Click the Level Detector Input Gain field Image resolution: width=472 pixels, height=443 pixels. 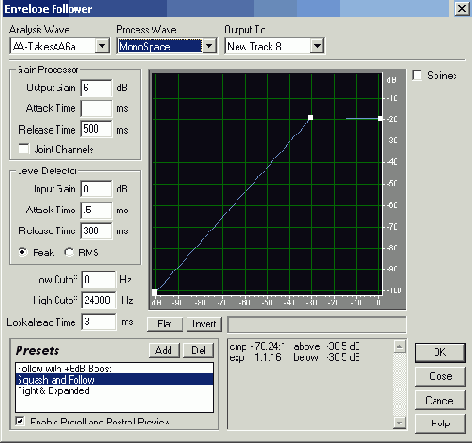96,189
